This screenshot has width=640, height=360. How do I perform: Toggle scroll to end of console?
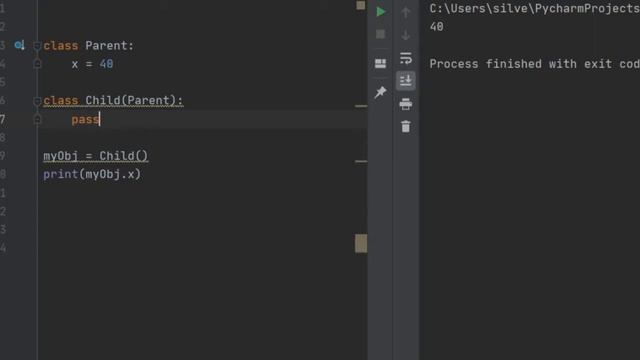point(406,80)
